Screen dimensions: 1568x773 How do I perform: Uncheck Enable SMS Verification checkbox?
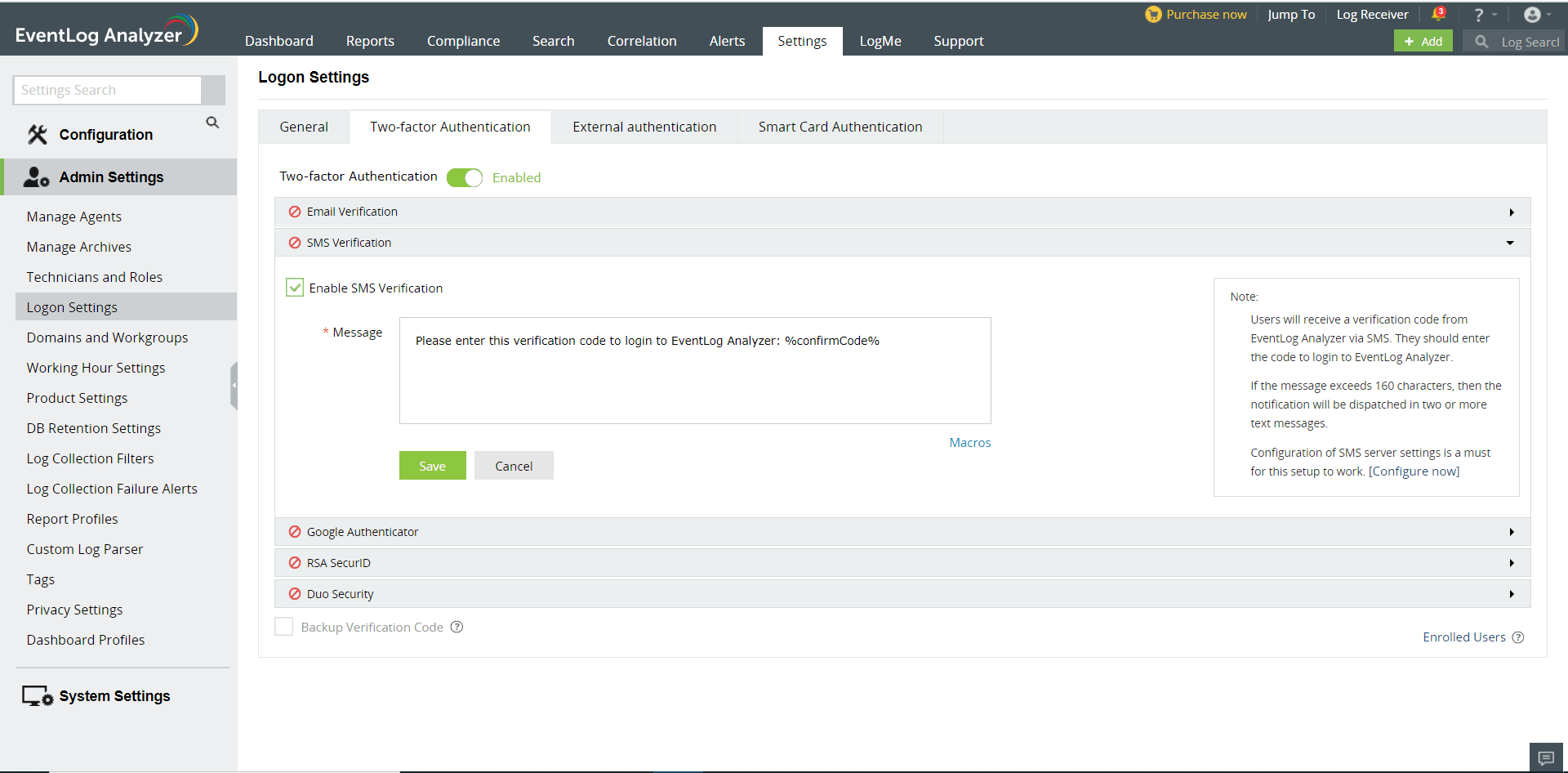coord(295,288)
